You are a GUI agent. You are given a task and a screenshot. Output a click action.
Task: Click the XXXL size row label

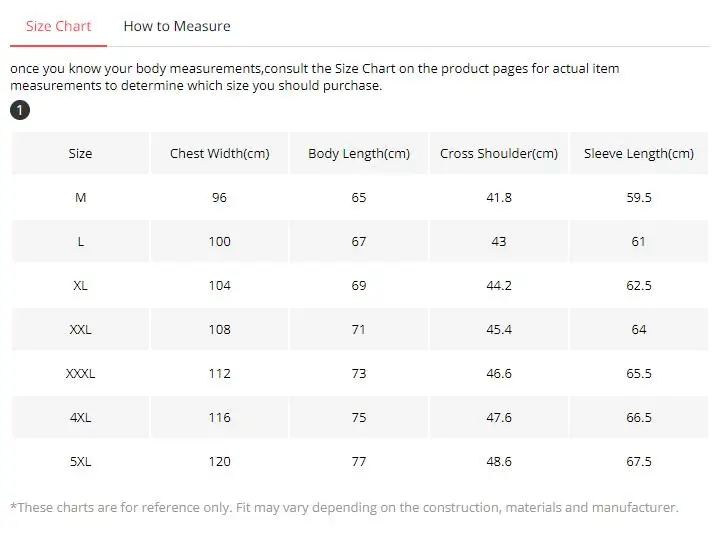(x=80, y=374)
